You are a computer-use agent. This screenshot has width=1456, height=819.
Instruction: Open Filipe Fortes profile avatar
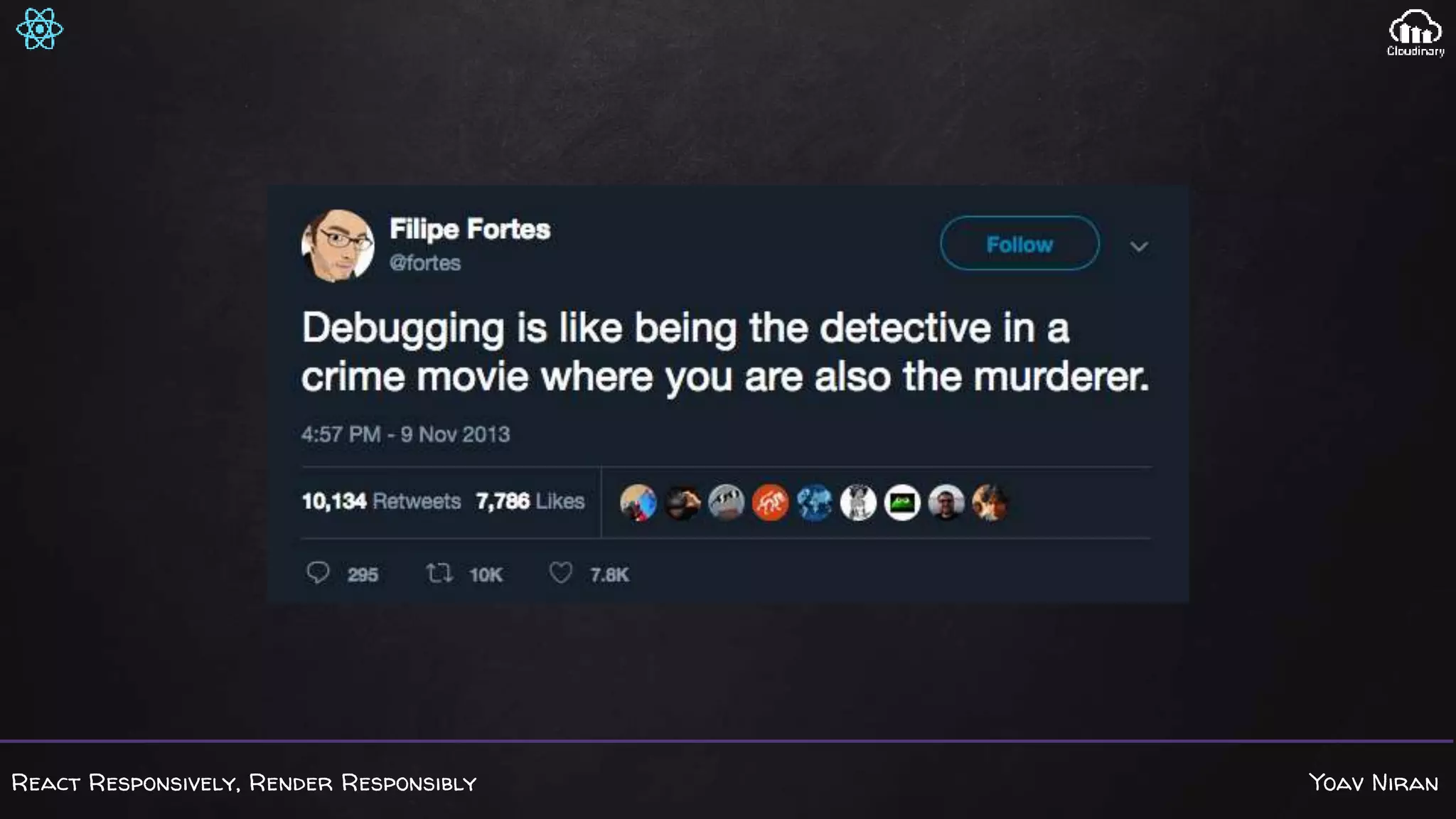(x=338, y=245)
